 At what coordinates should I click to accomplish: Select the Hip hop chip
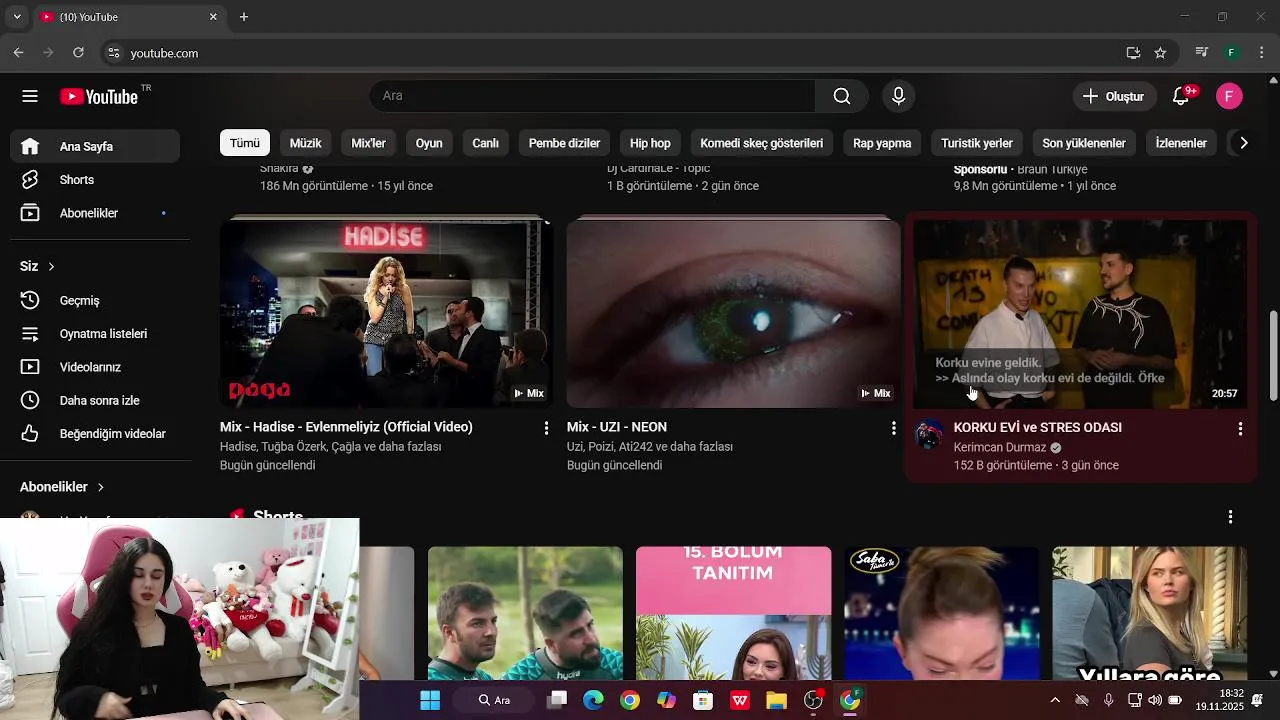pos(650,143)
